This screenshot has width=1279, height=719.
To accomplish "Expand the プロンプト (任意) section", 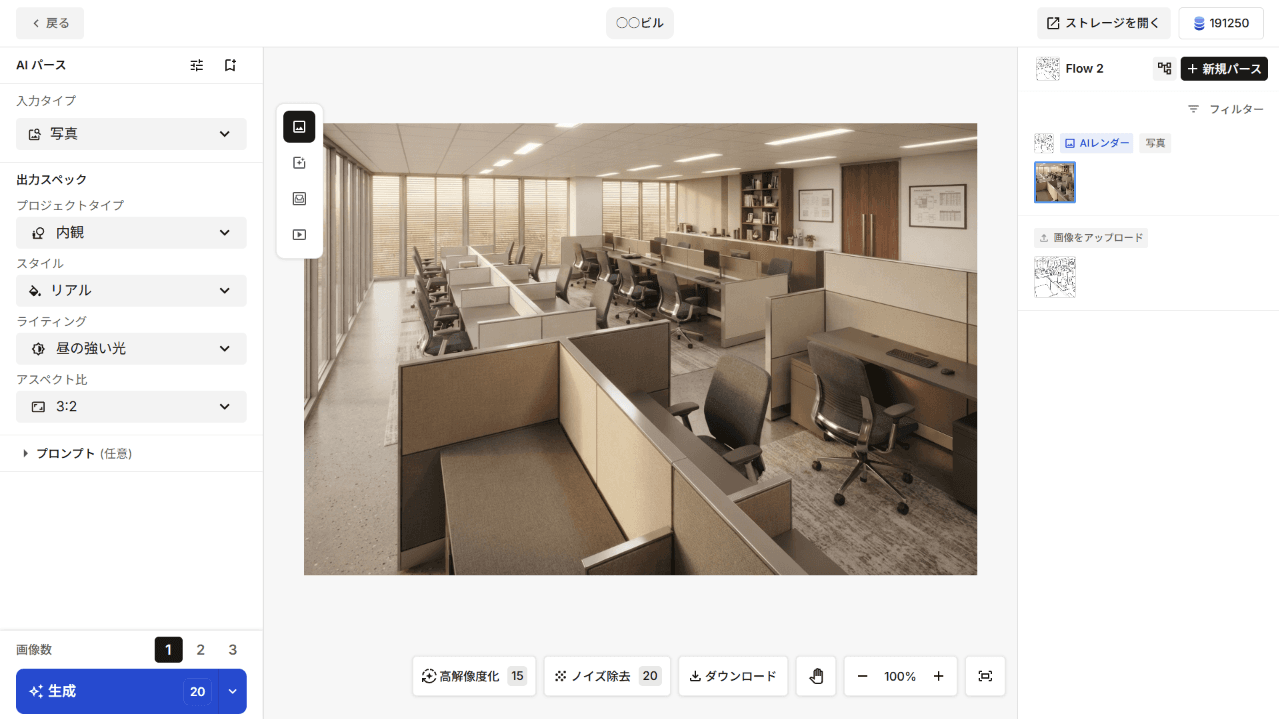I will coord(77,454).
